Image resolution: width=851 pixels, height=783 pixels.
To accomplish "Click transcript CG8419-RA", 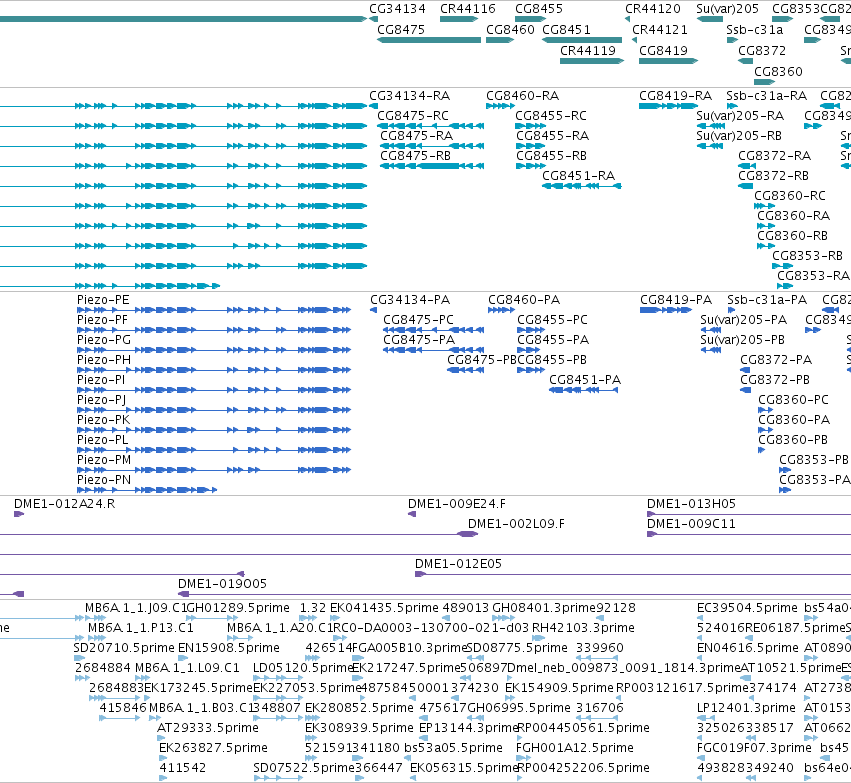I will click(676, 96).
